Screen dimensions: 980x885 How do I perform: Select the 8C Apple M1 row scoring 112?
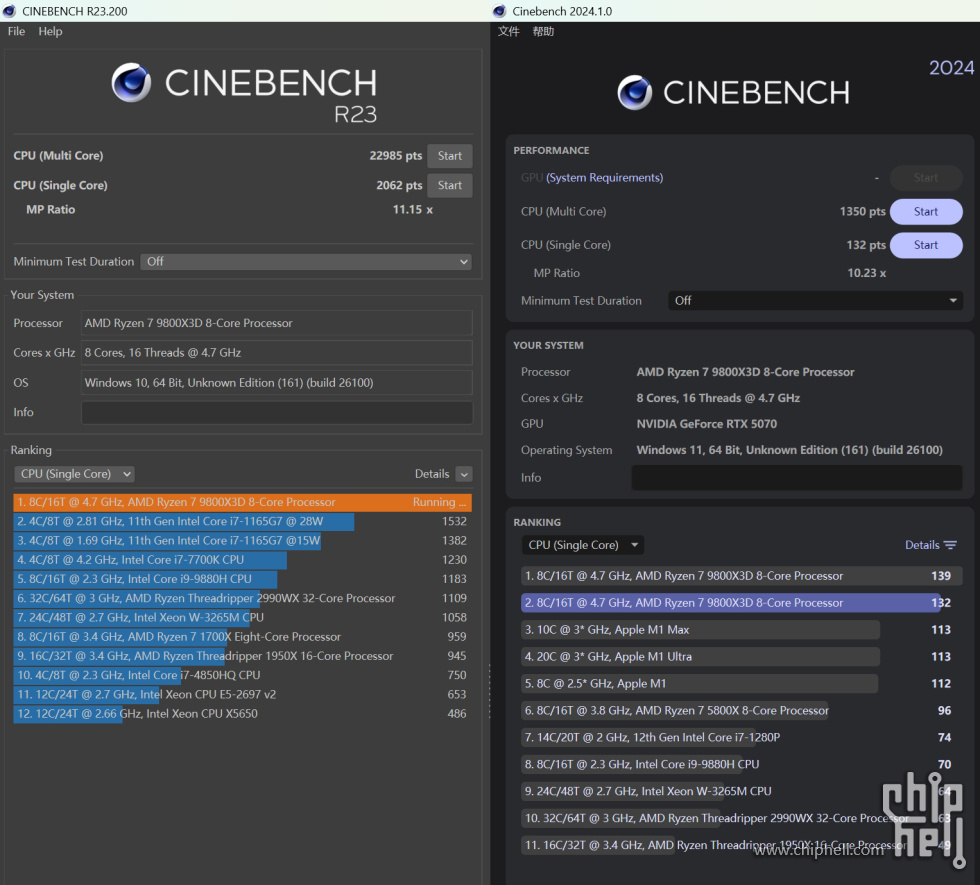(x=741, y=684)
